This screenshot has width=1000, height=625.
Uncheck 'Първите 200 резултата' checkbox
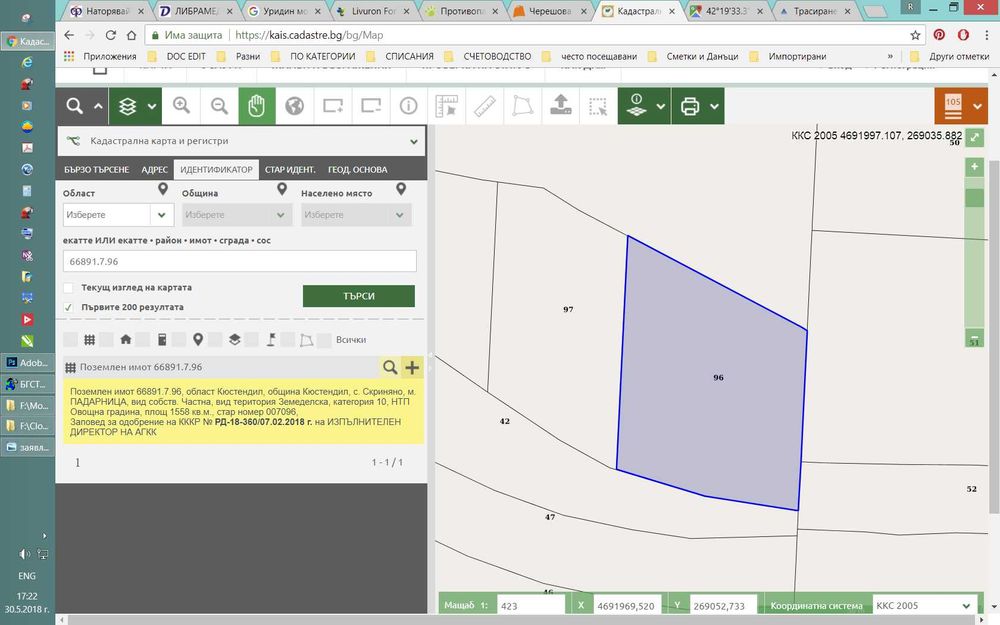[x=69, y=307]
